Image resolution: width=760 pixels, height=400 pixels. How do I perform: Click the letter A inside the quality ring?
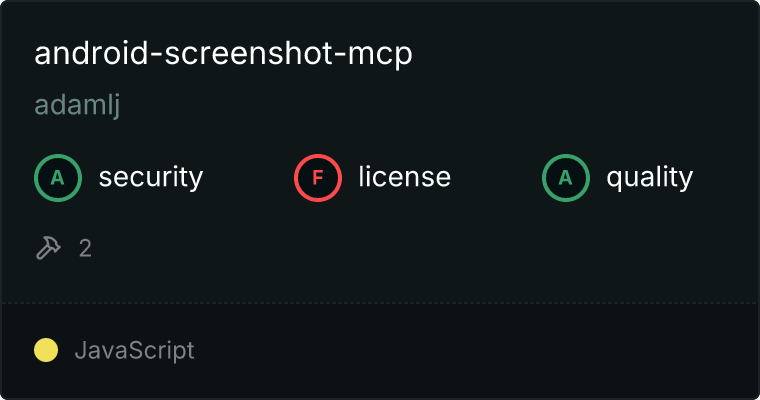566,178
